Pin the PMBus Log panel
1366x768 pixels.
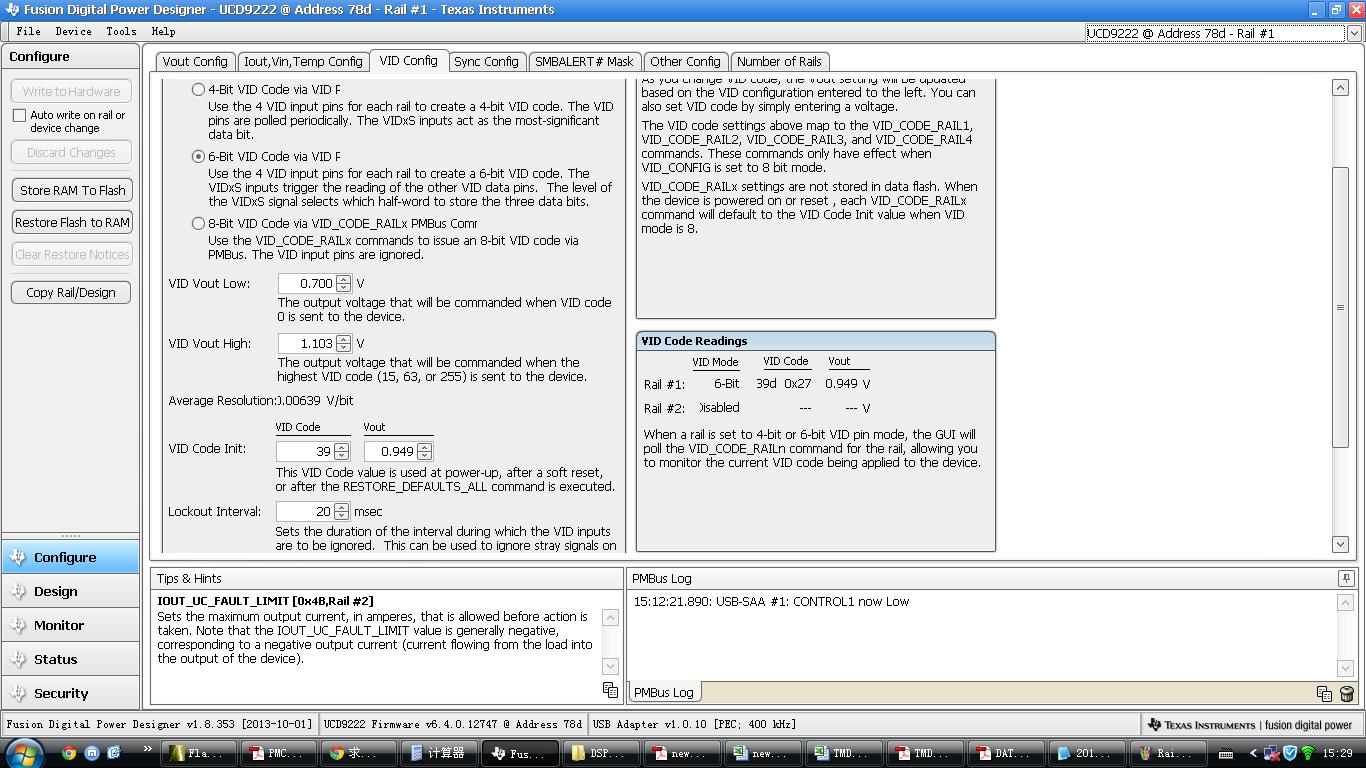[1346, 578]
